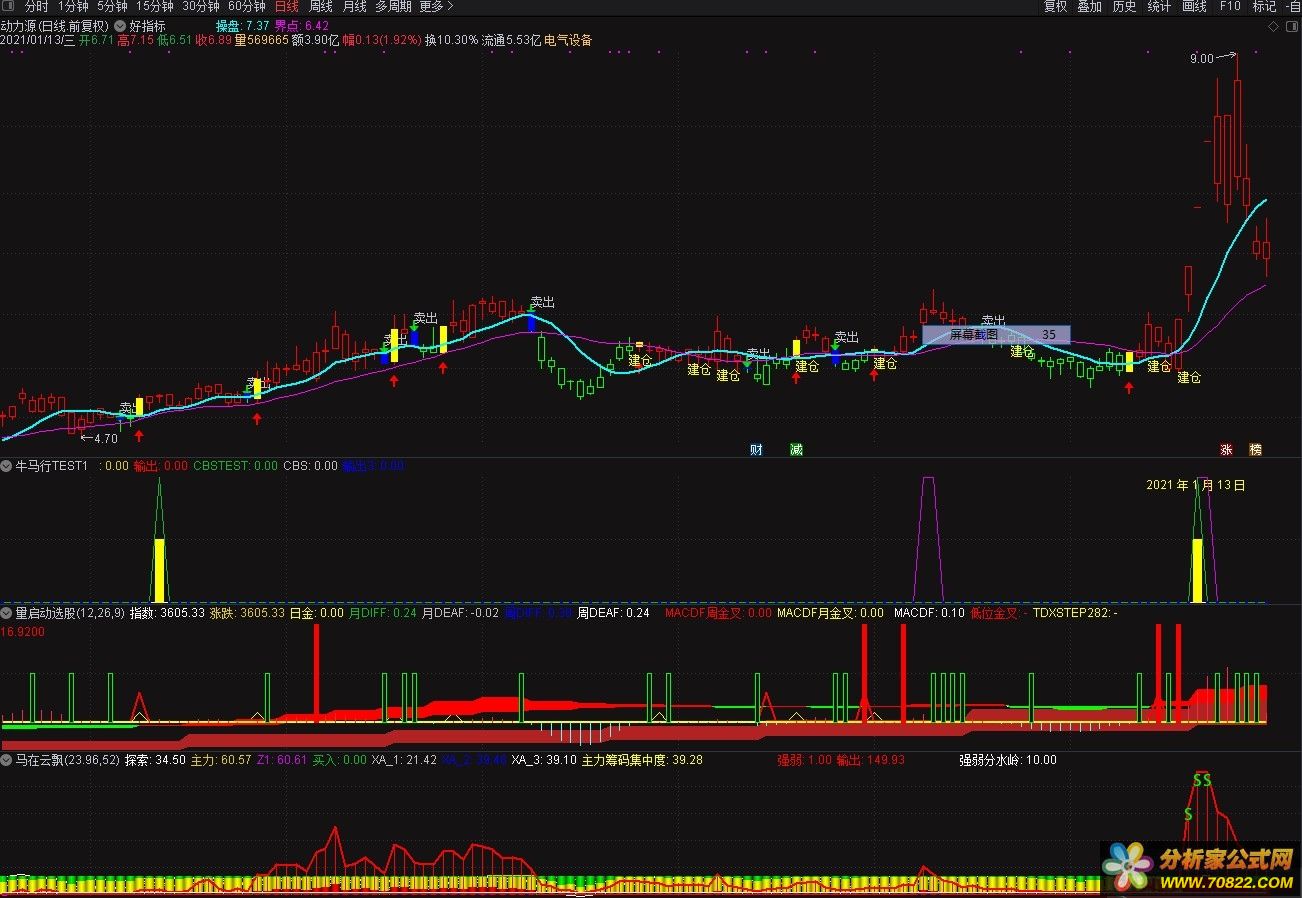Click the 动力源(日线.前复权) stock title
The width and height of the screenshot is (1302, 898).
point(56,26)
